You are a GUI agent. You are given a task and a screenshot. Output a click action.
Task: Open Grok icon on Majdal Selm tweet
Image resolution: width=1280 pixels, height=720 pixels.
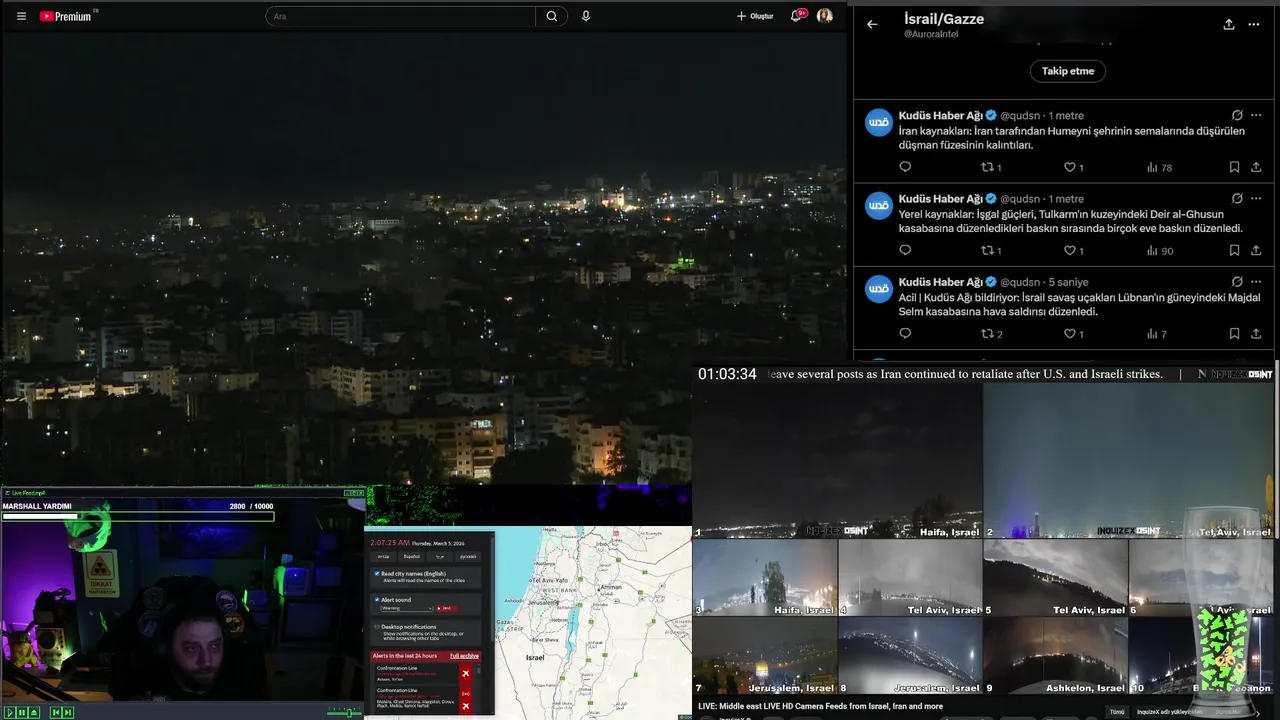[x=1237, y=282]
